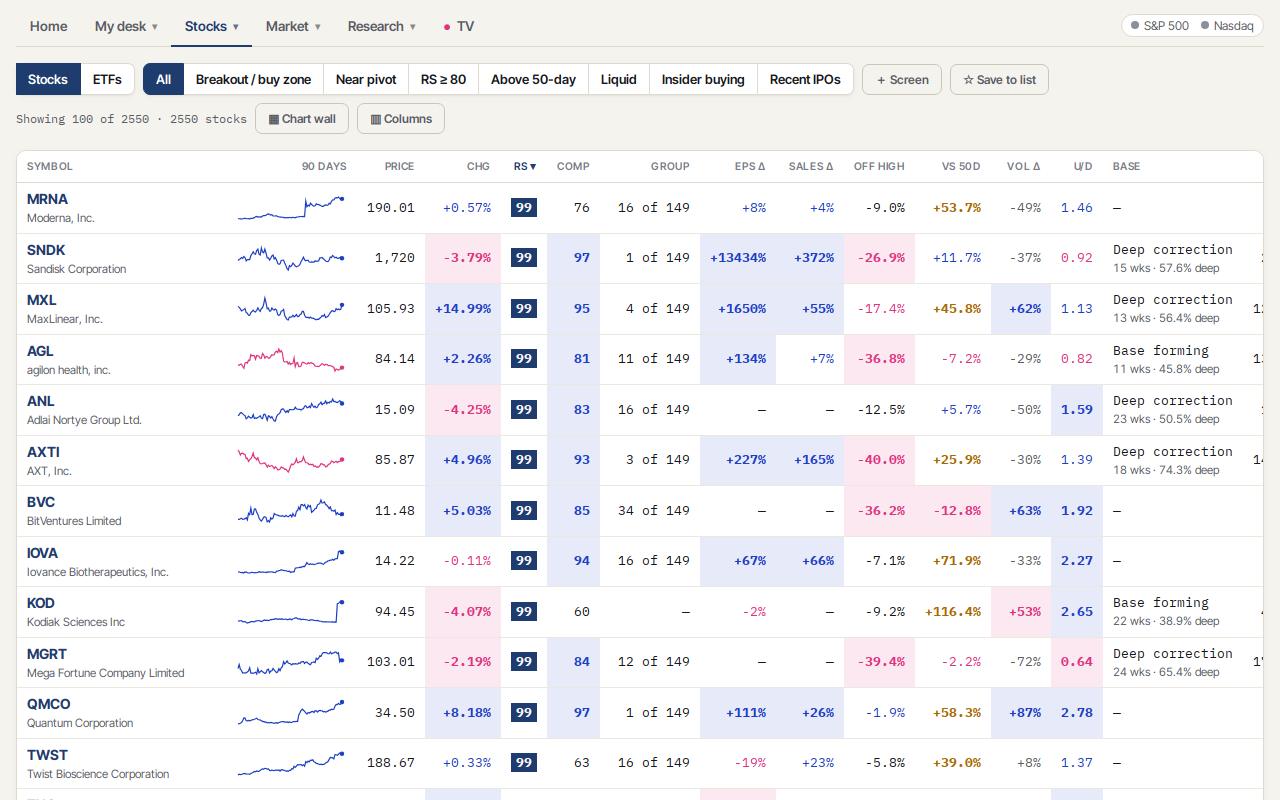Screen dimensions: 1280x800
Task: Sort by VOL Δ column header
Action: (1023, 166)
